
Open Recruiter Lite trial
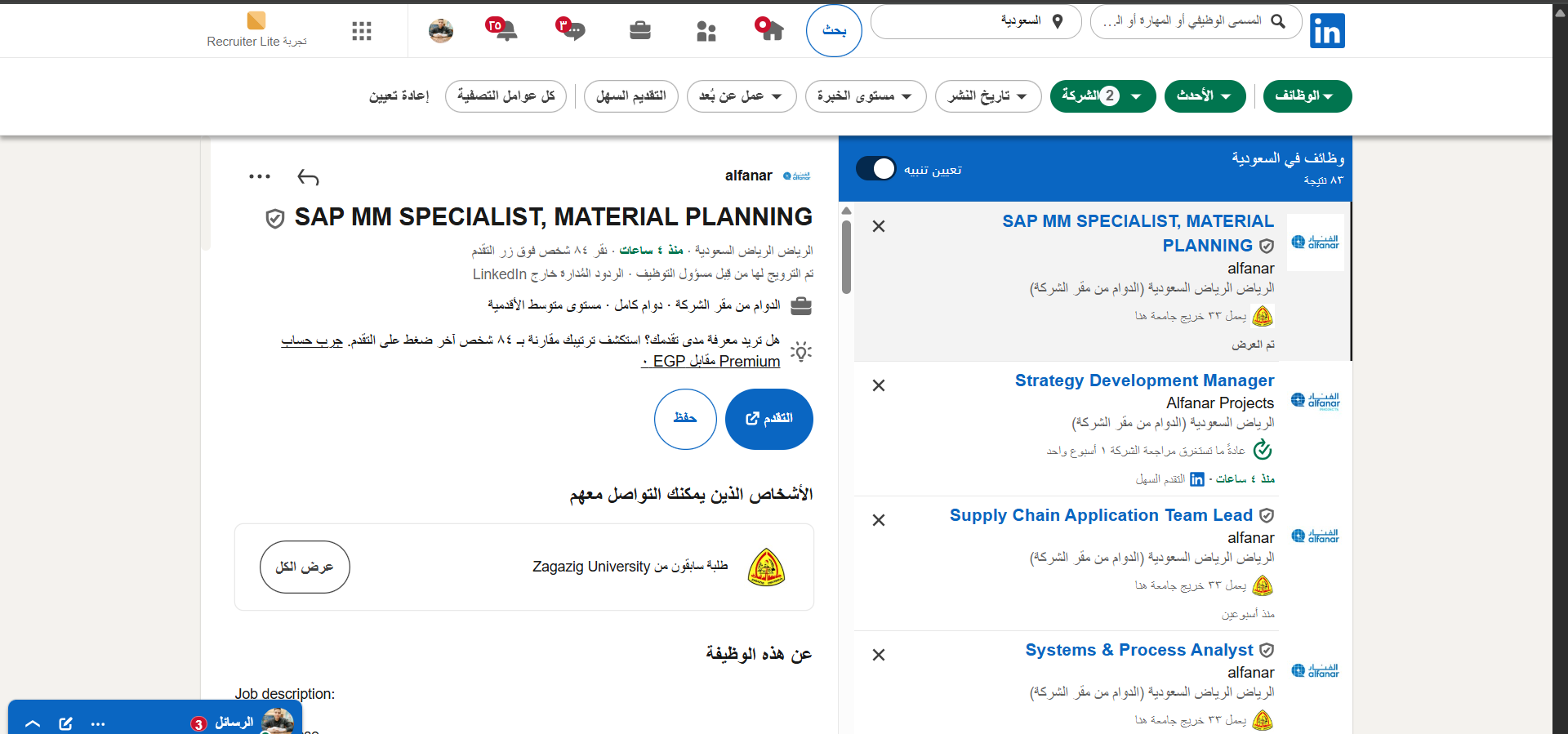pos(256,30)
